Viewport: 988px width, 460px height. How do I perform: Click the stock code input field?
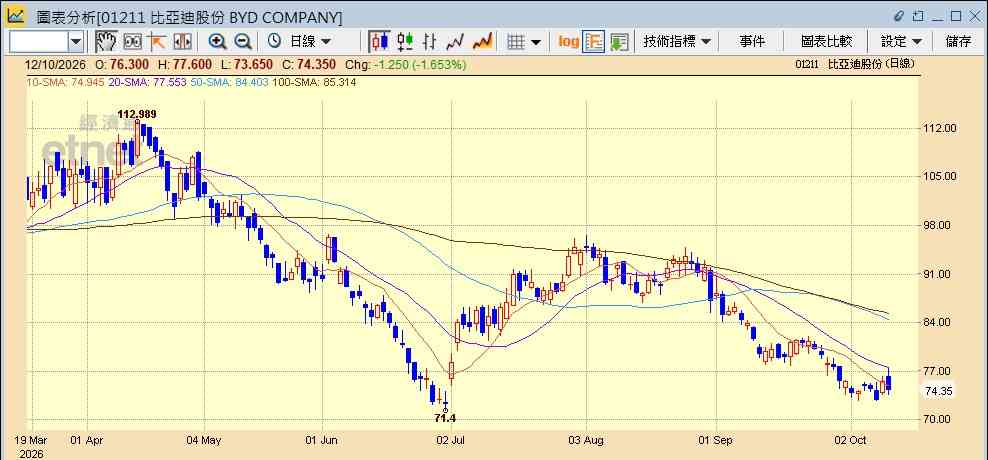pyautogui.click(x=40, y=42)
